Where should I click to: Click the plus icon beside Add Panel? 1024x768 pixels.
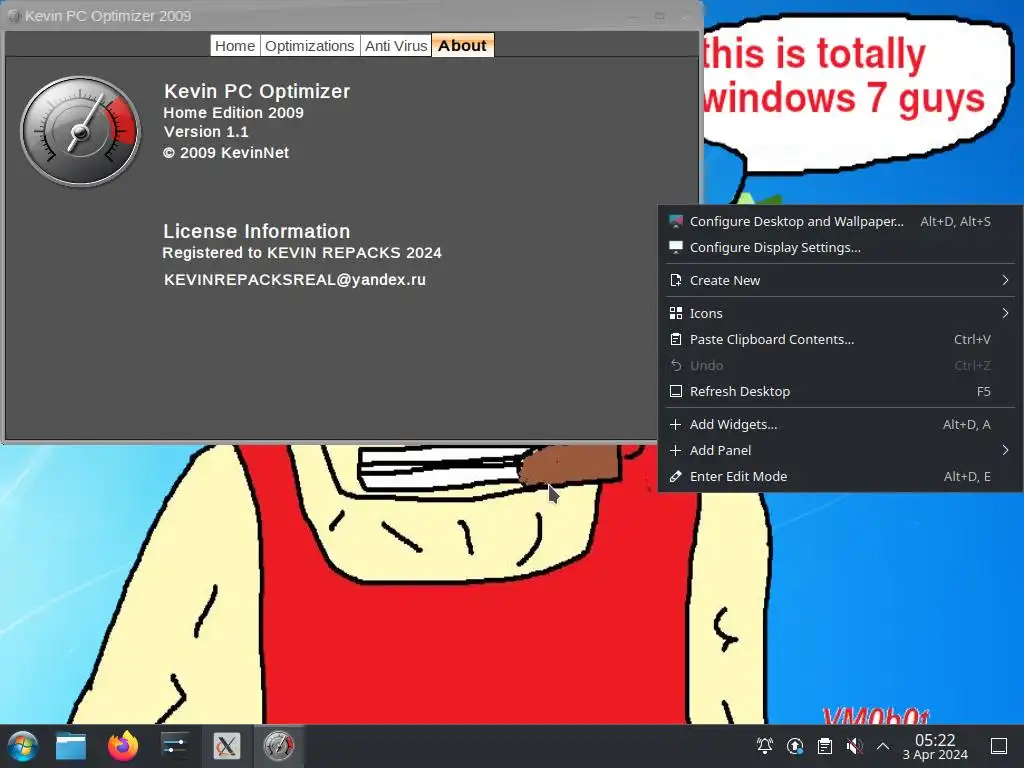[x=676, y=451]
